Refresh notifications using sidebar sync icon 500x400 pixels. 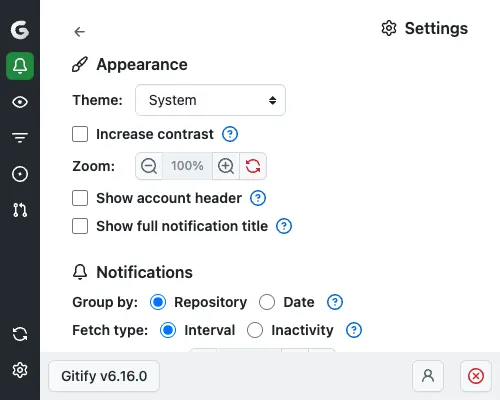20,334
